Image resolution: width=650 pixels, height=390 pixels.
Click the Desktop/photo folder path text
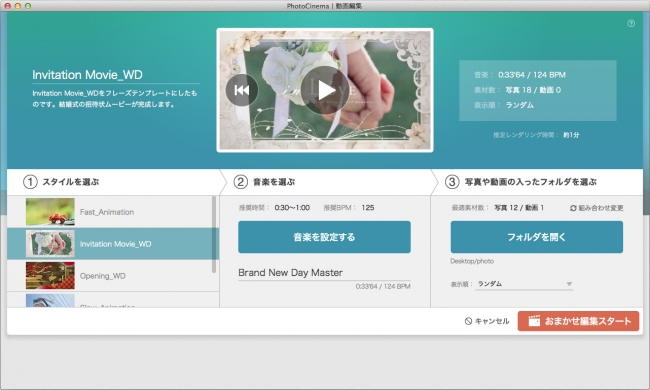[x=472, y=261]
